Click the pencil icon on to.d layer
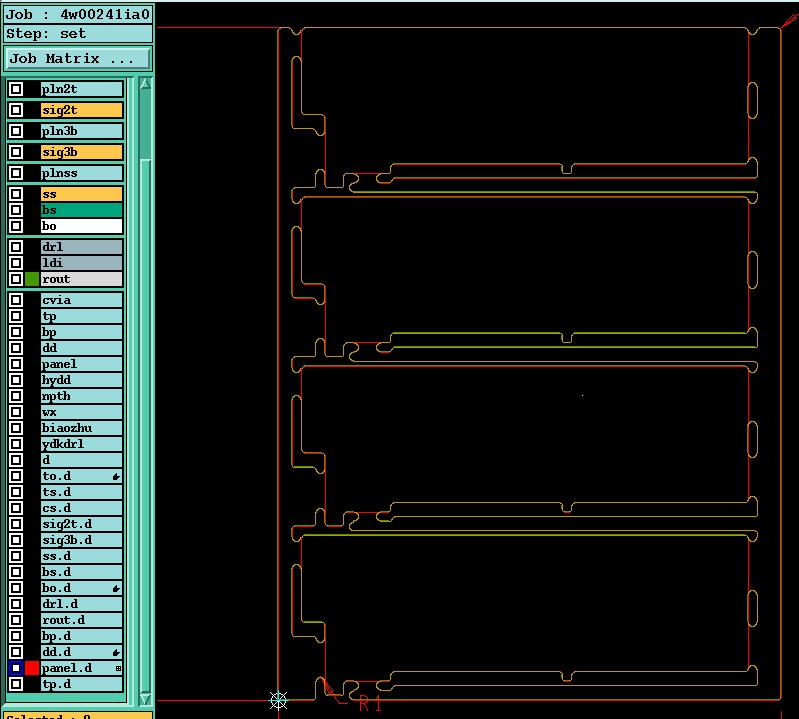 116,476
